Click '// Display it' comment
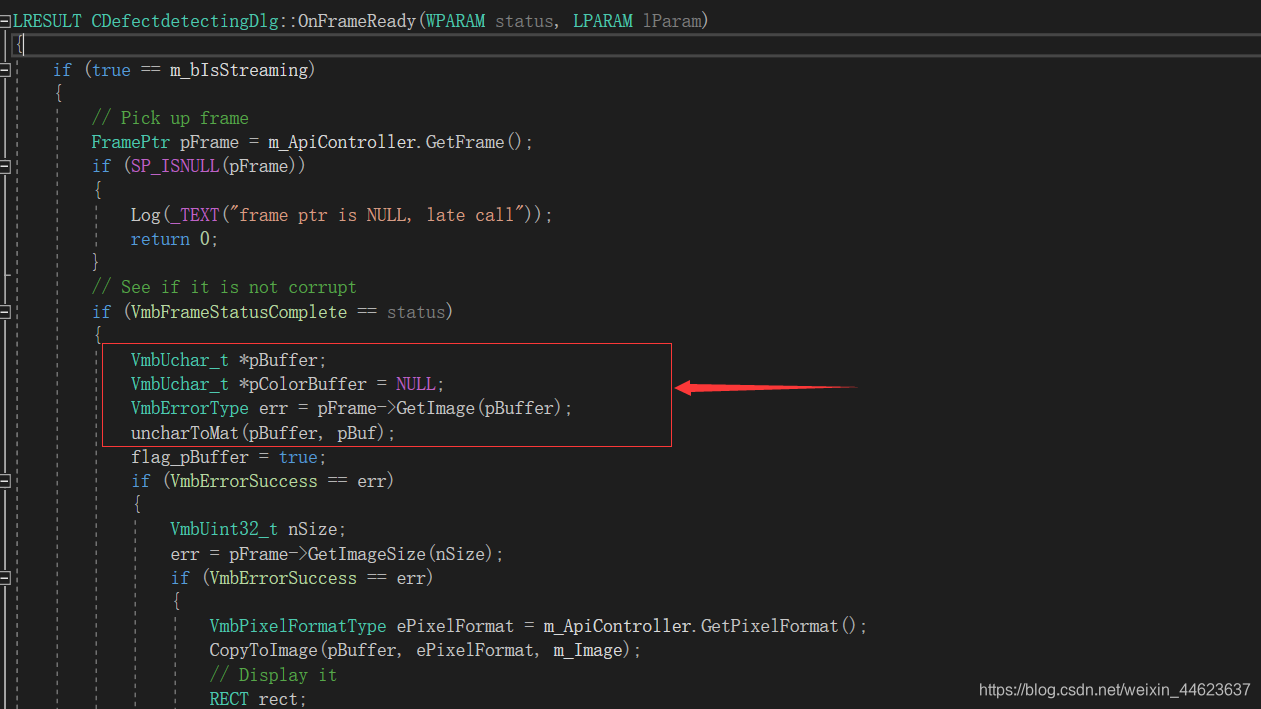 [x=273, y=675]
